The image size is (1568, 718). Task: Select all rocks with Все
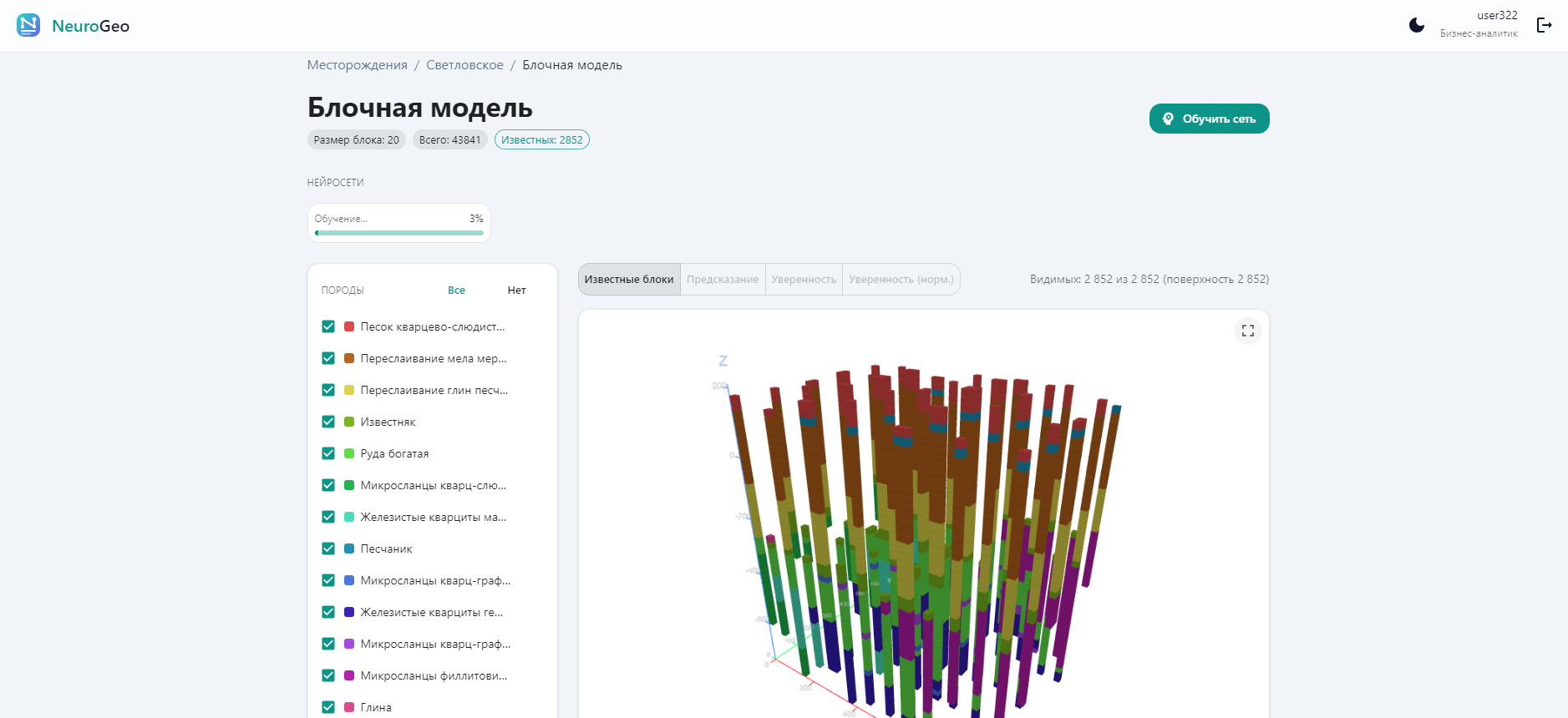(456, 291)
